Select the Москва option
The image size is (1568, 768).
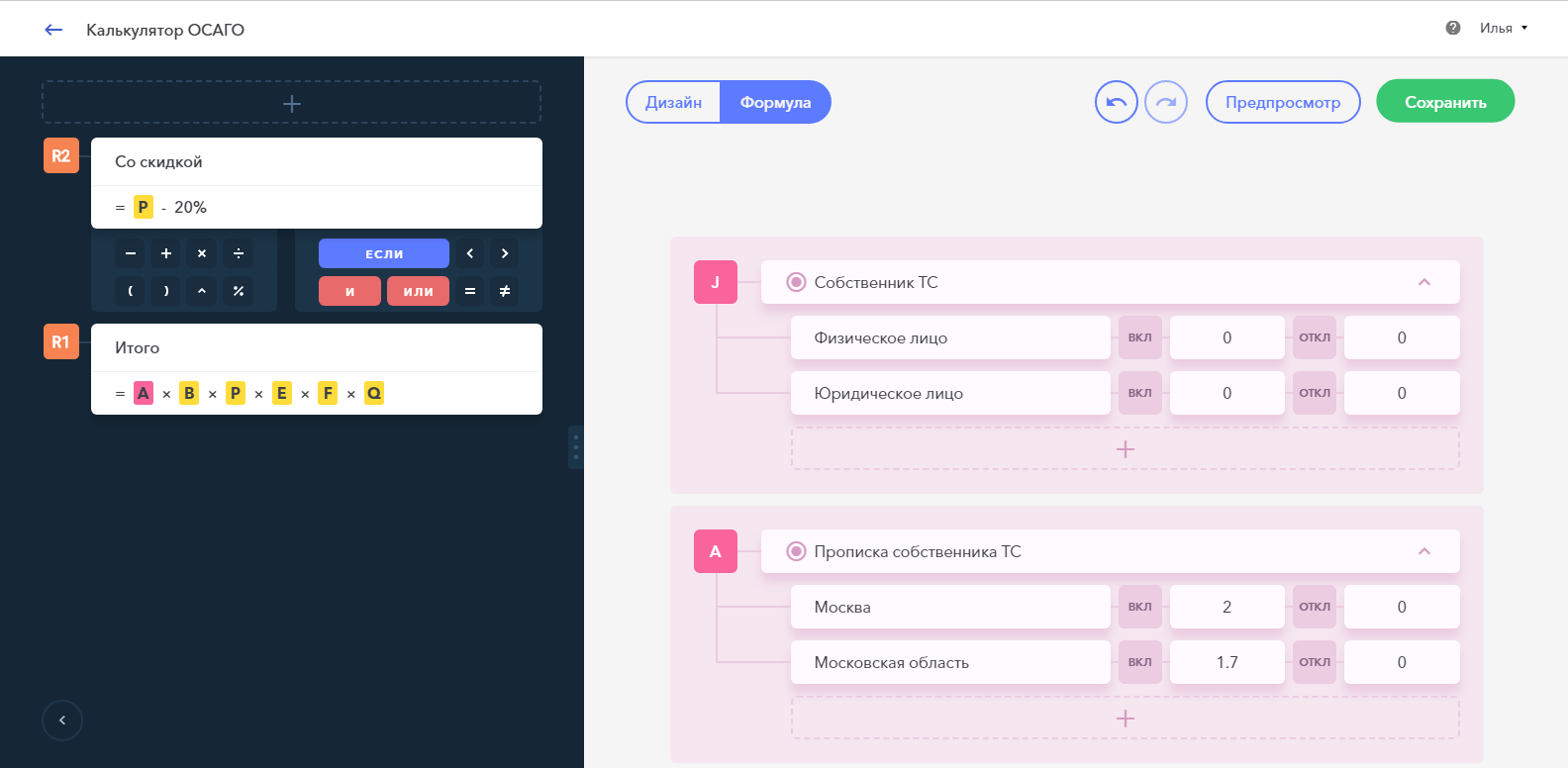click(950, 607)
